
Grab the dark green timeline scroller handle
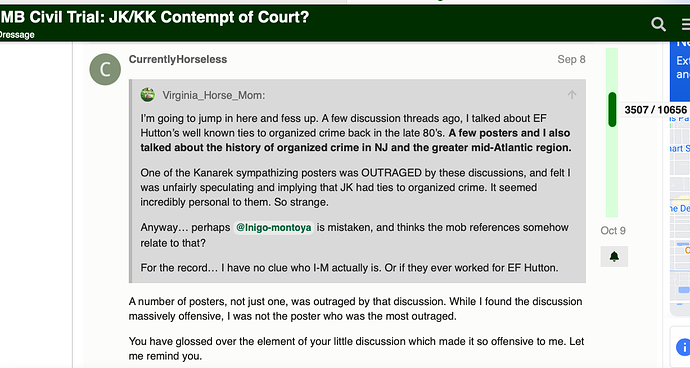click(612, 110)
